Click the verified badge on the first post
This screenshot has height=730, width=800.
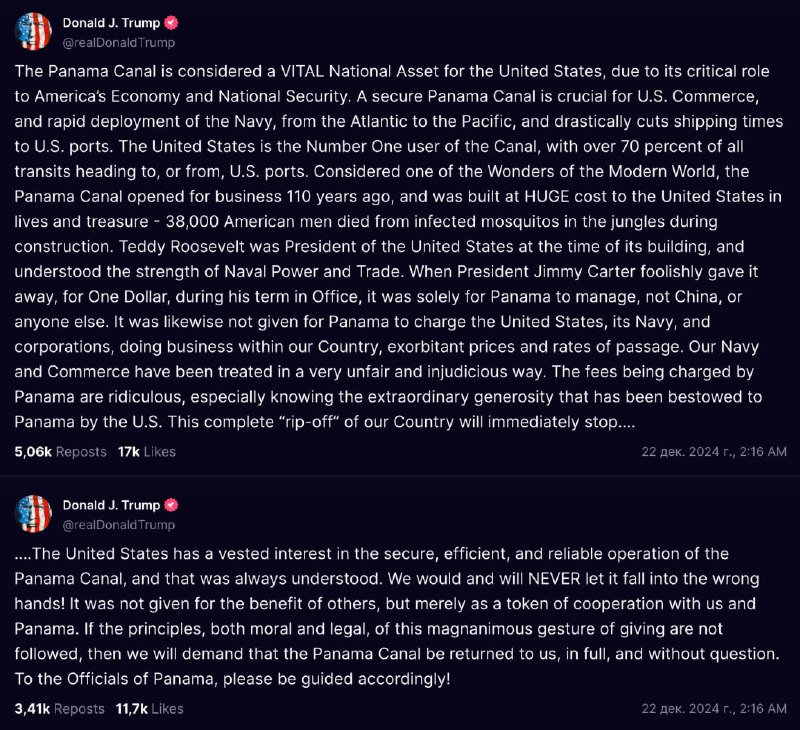click(x=172, y=23)
